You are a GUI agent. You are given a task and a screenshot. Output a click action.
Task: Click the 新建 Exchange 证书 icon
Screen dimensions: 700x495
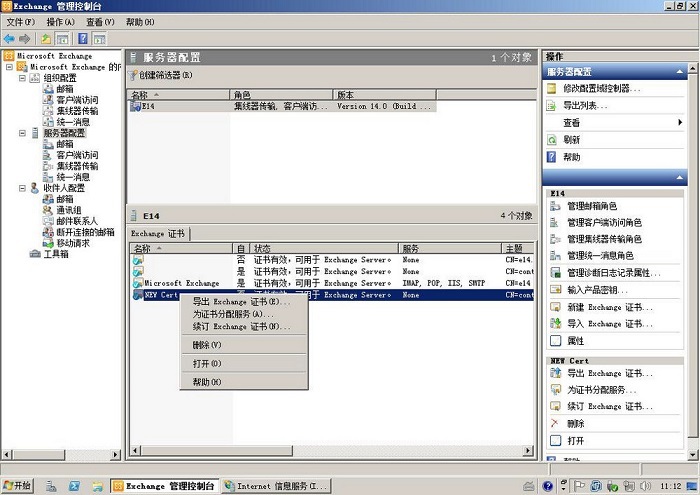tap(554, 307)
